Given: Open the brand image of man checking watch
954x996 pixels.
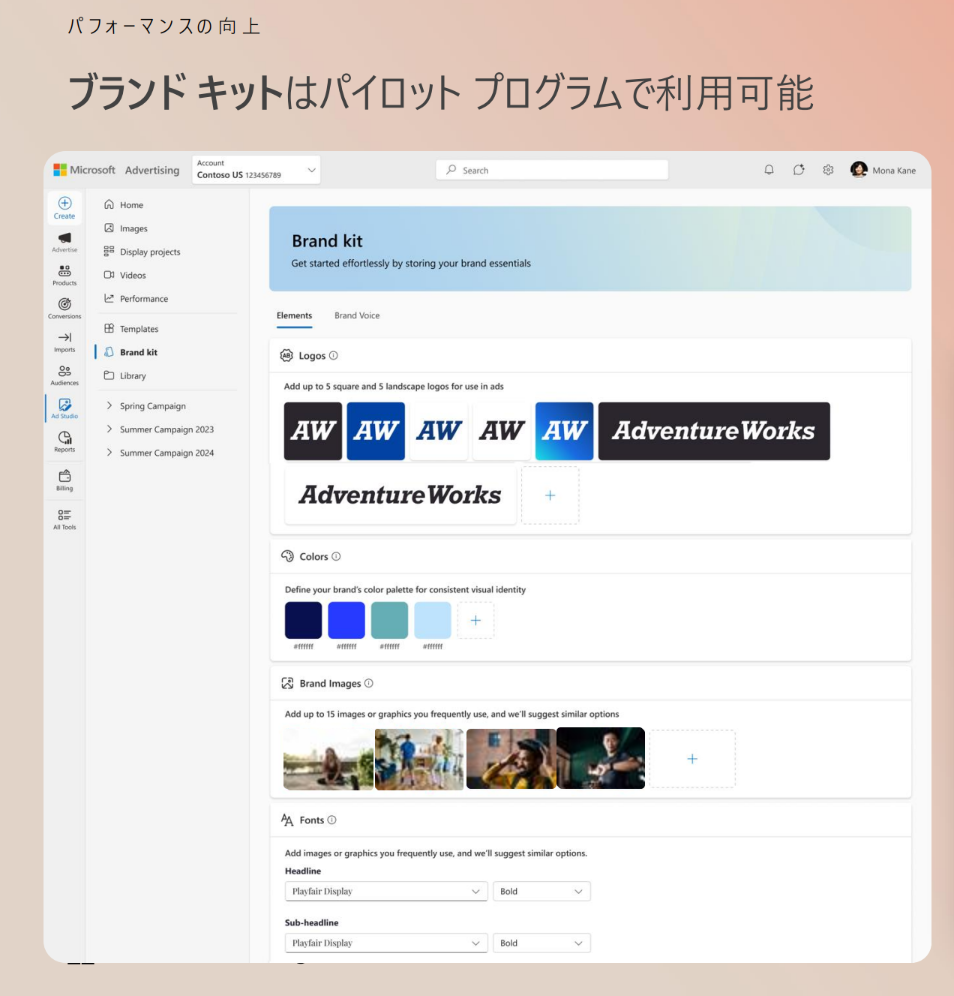Looking at the screenshot, I should (601, 758).
